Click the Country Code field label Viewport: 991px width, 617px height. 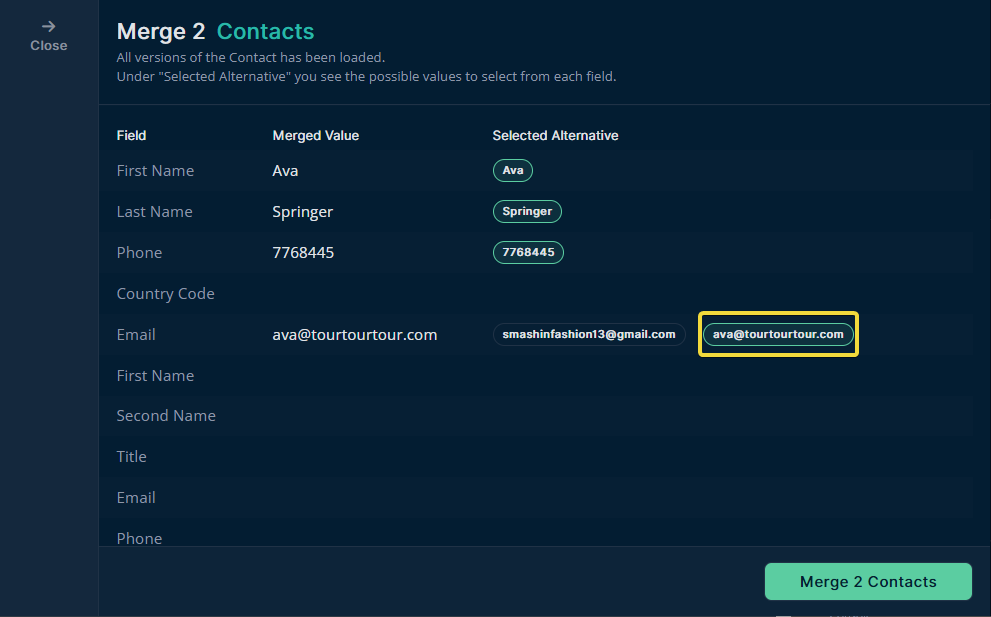click(x=166, y=293)
